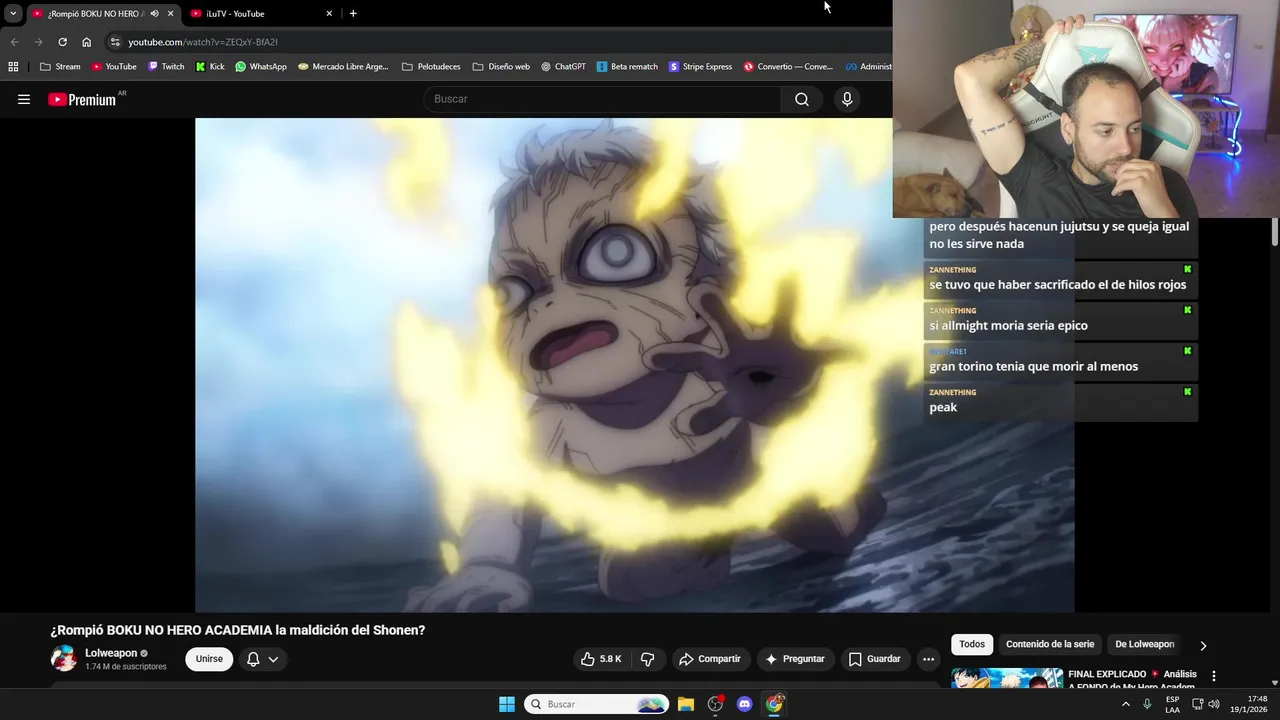
Task: View site information icon in address bar
Action: click(115, 42)
